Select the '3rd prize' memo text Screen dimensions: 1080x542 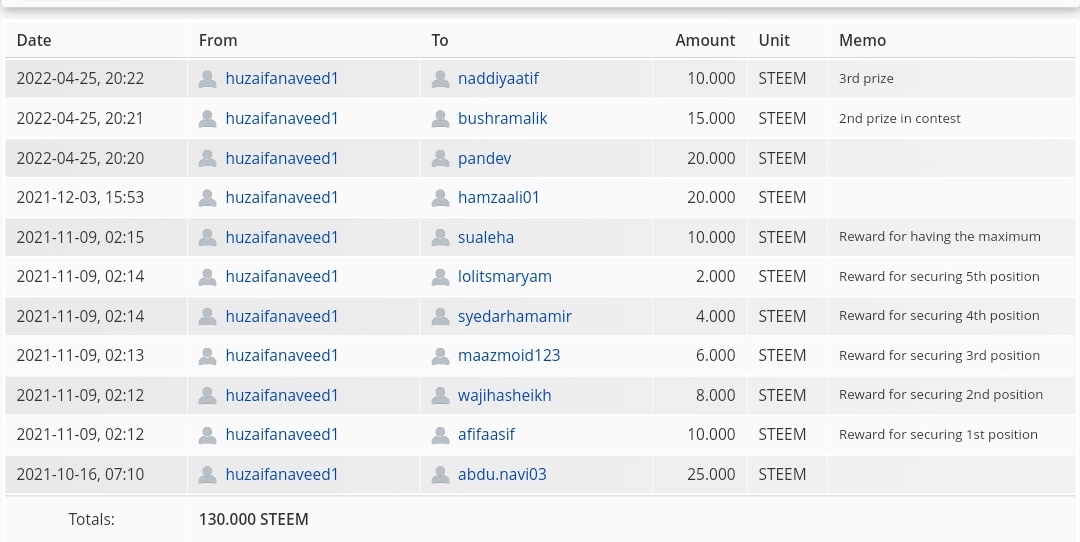coord(866,79)
